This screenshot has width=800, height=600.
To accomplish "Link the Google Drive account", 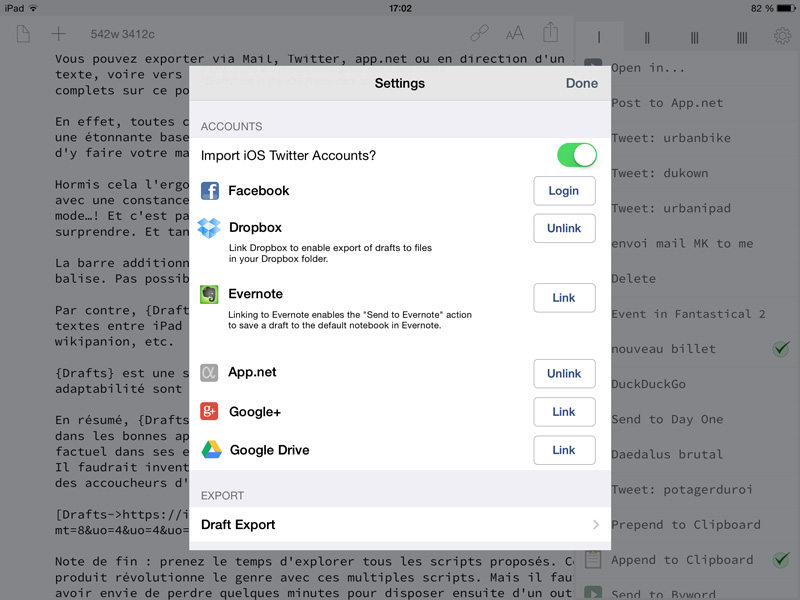I will 564,450.
